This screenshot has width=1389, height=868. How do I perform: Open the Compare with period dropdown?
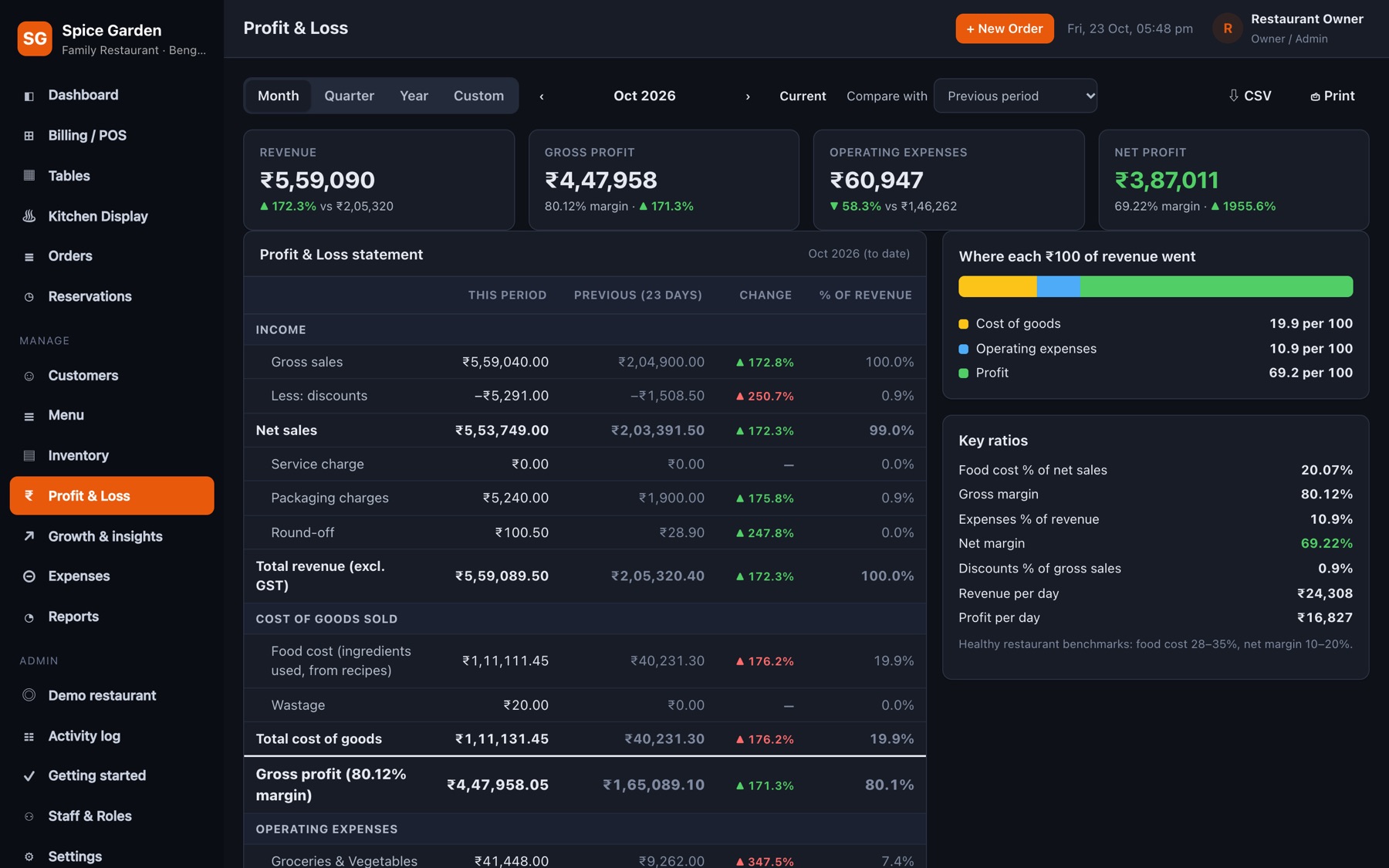point(1015,96)
